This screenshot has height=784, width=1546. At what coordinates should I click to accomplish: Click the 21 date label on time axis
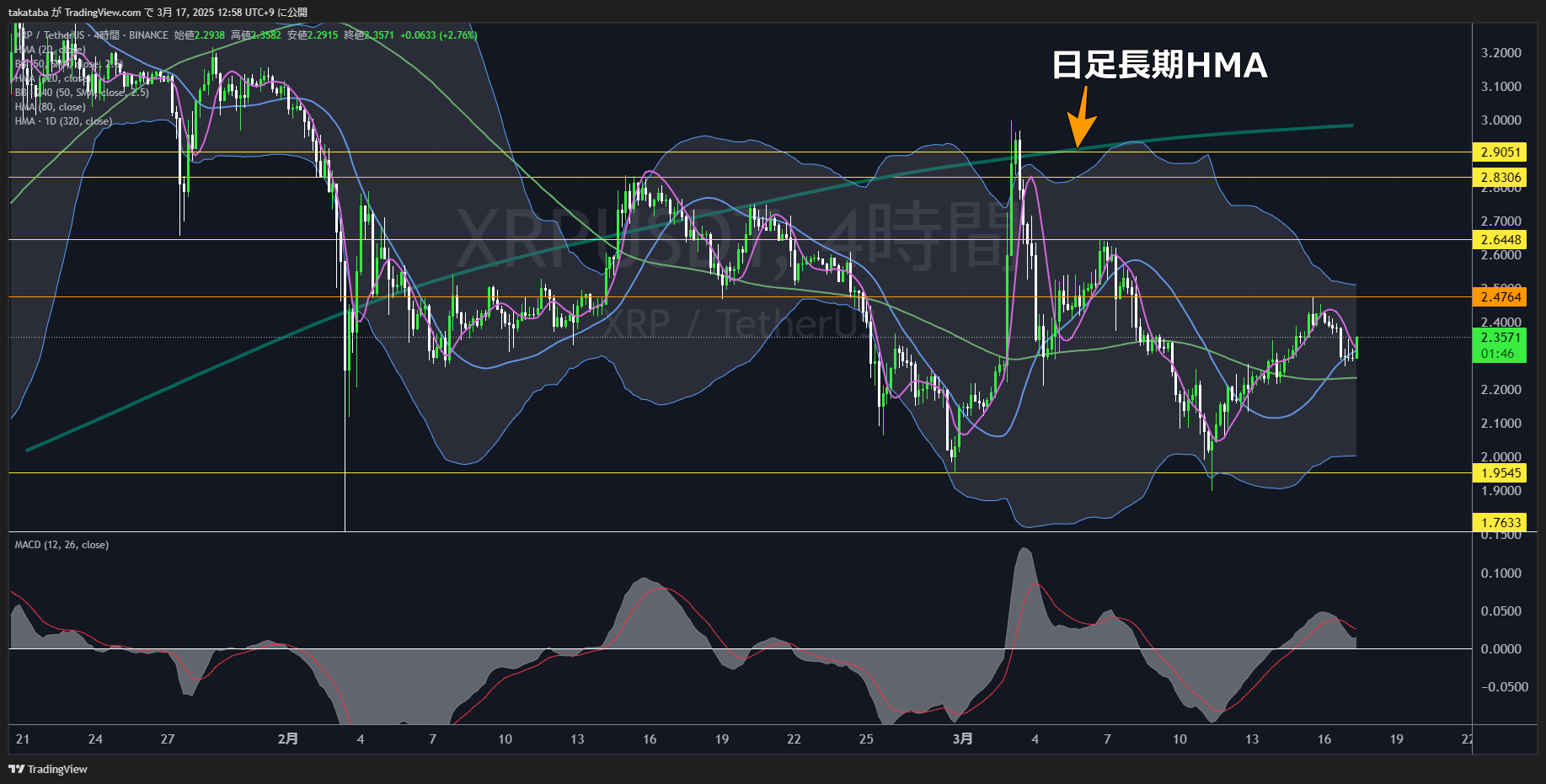pyautogui.click(x=23, y=739)
